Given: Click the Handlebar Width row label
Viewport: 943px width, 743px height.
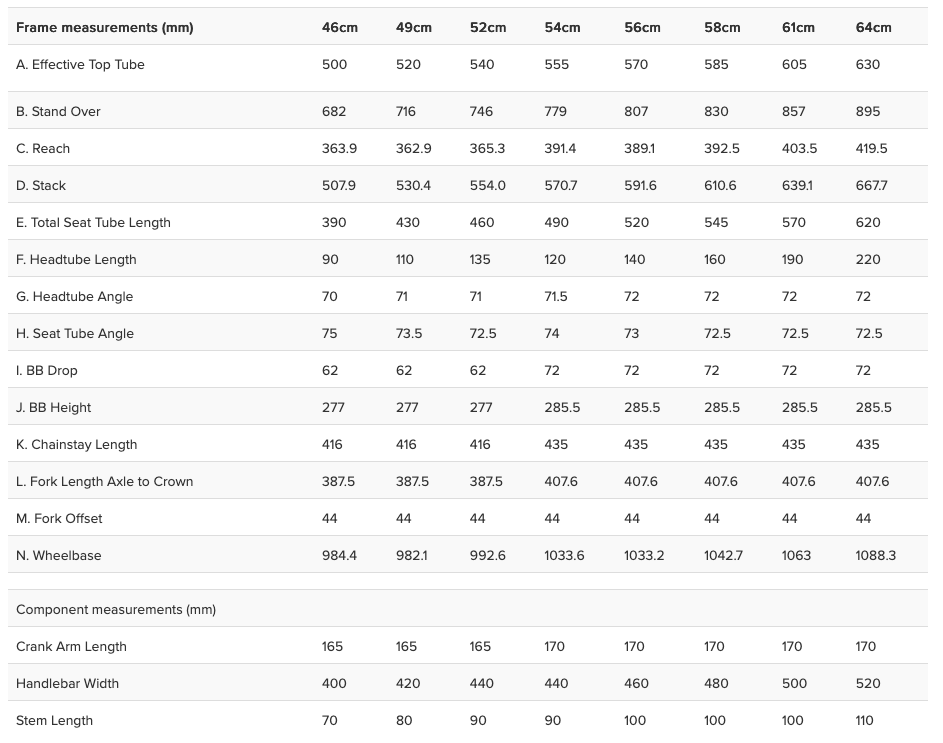Looking at the screenshot, I should [67, 683].
